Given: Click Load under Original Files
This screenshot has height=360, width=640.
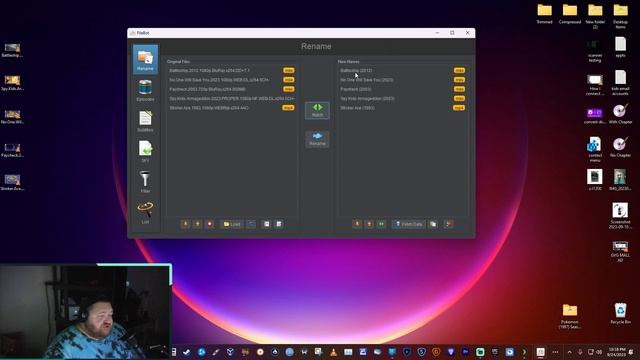Looking at the screenshot, I should pos(232,224).
